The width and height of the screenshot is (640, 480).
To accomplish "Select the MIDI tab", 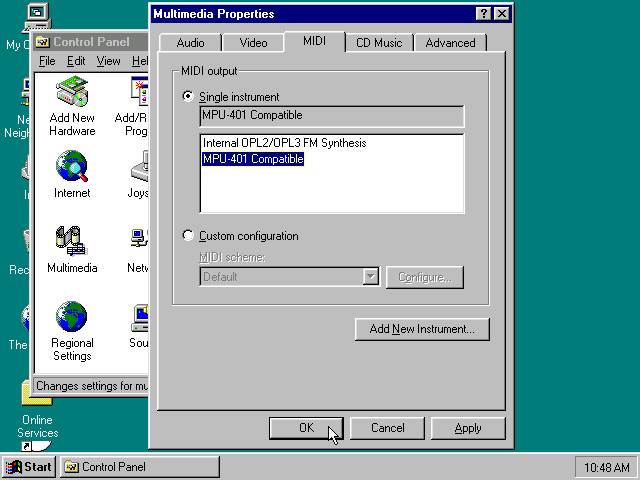I will [x=314, y=41].
